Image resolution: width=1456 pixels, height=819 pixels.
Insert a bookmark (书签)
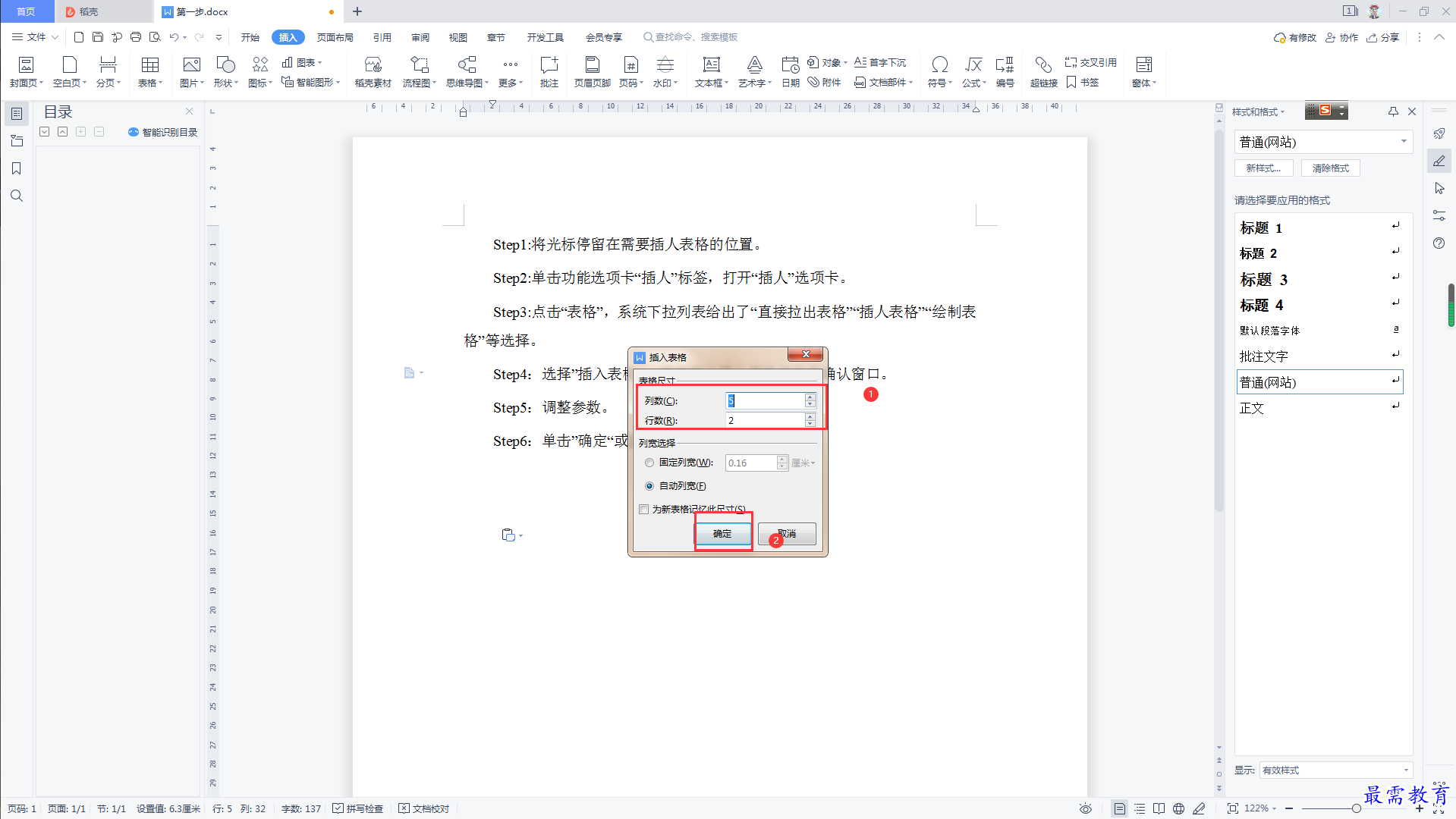1083,82
